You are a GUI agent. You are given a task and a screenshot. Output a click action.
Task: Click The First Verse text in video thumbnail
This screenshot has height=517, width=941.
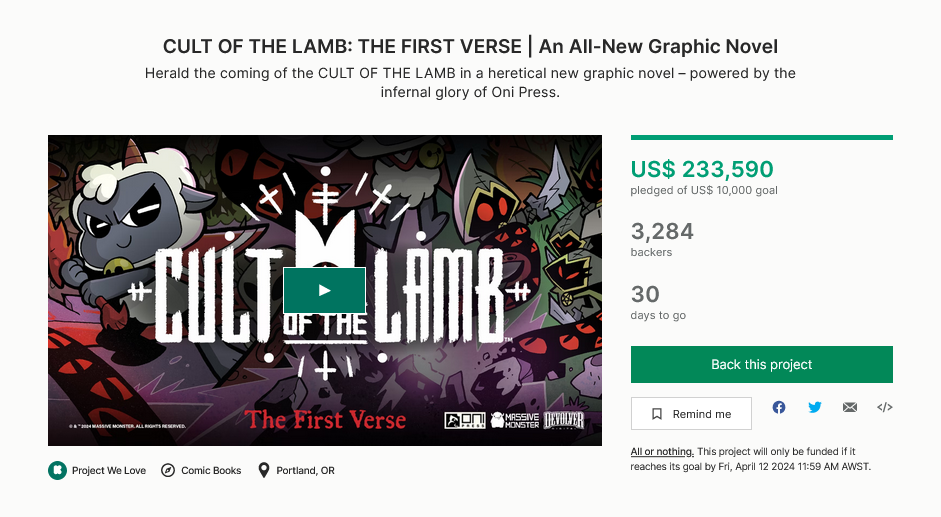click(325, 419)
